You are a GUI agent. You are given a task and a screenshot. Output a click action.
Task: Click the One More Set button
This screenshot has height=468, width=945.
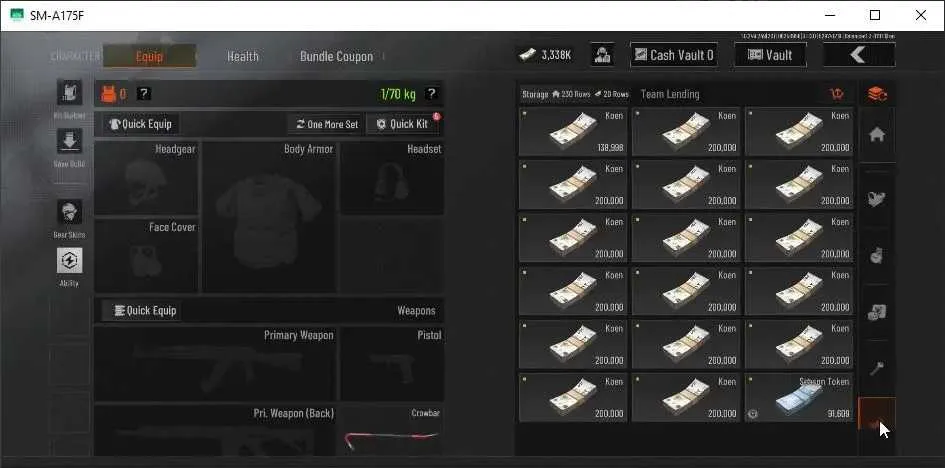pyautogui.click(x=327, y=124)
